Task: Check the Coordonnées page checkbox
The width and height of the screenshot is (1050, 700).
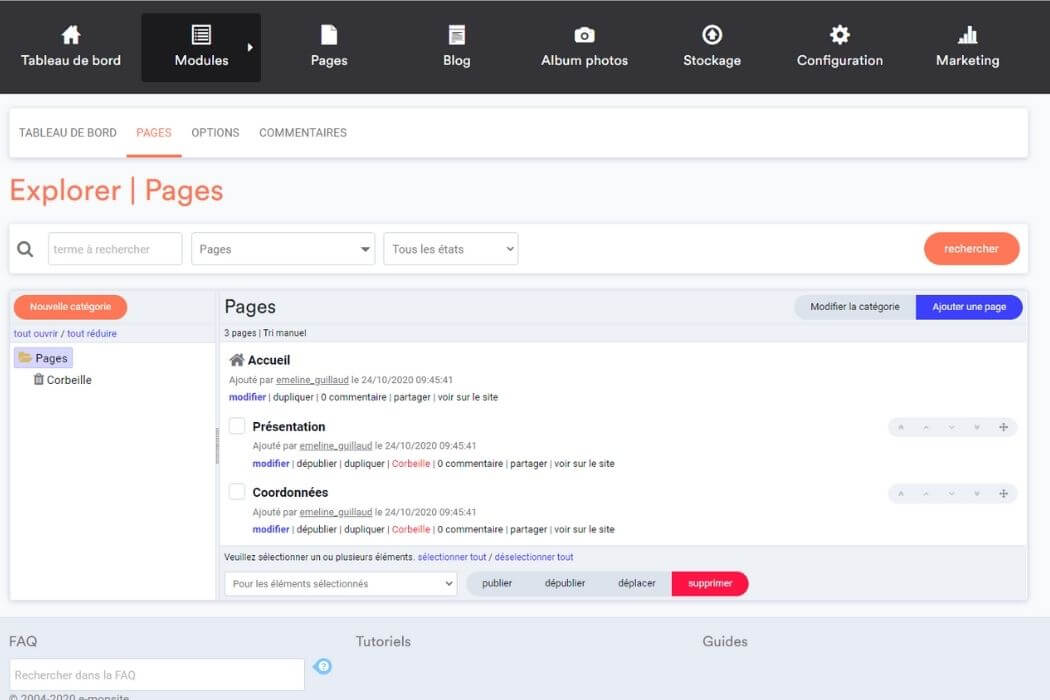Action: pyautogui.click(x=236, y=491)
